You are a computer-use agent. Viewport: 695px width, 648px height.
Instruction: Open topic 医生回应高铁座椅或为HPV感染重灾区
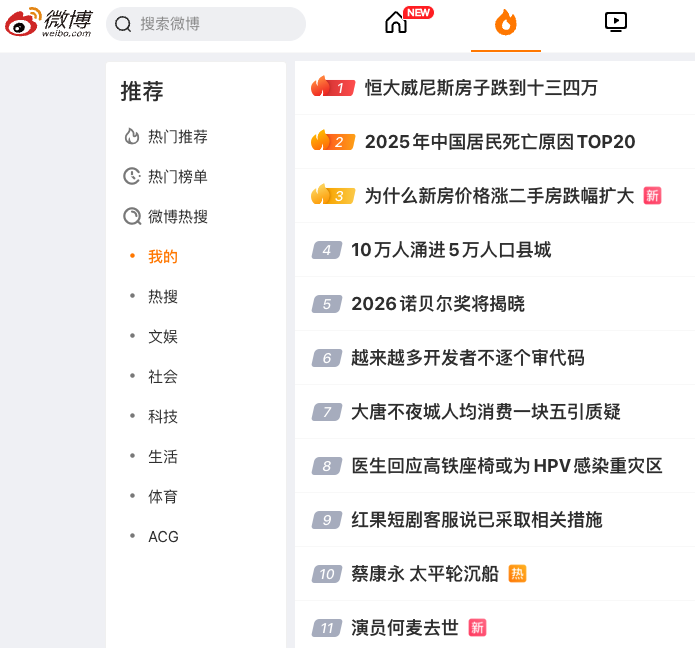pos(507,466)
